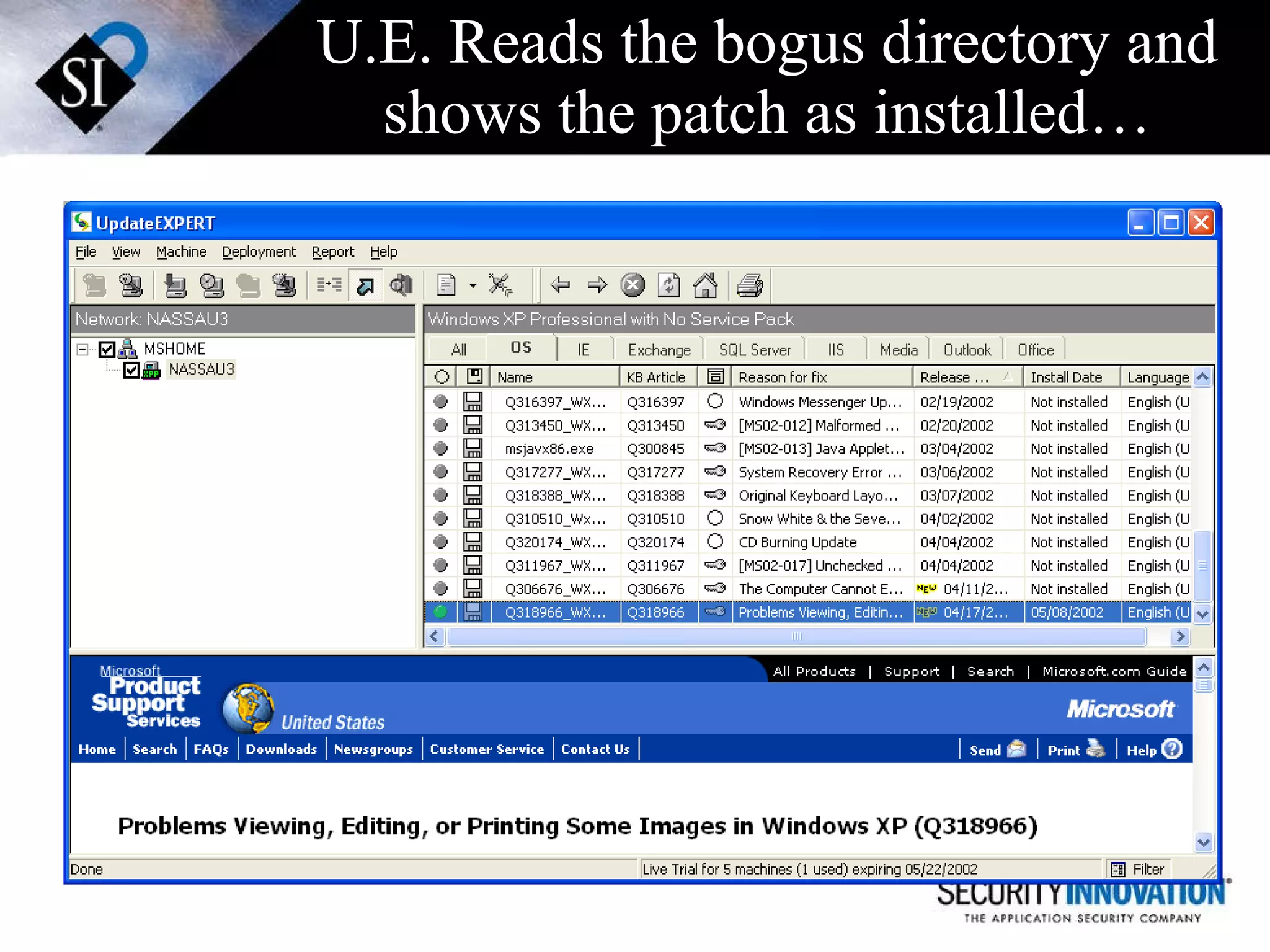Refresh the page with the refresh icon

669,285
